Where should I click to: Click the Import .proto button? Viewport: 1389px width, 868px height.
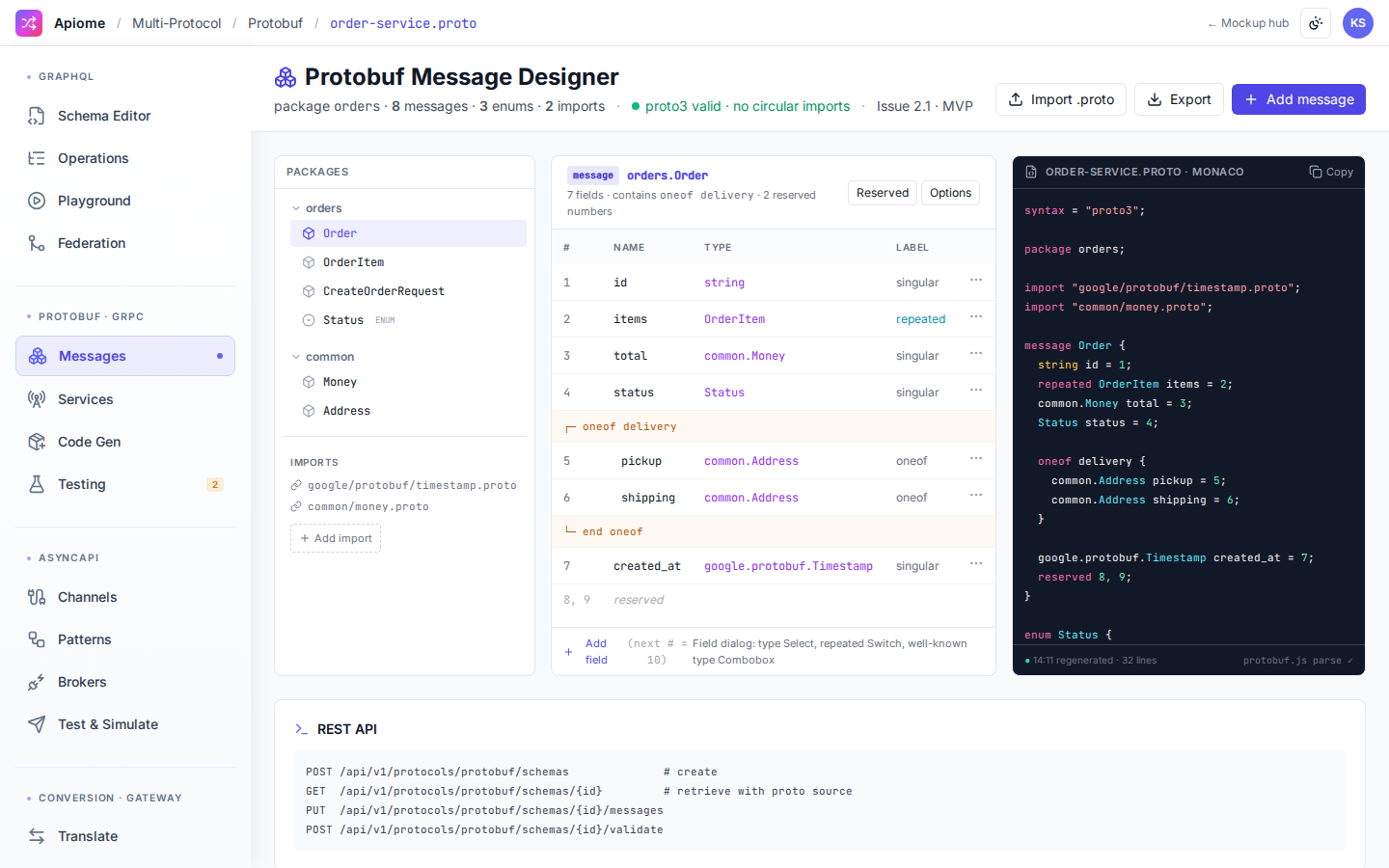(x=1061, y=99)
